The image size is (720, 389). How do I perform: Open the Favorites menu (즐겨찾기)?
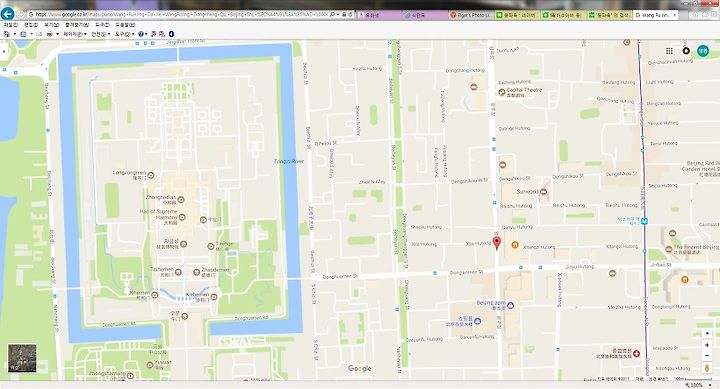(x=77, y=25)
